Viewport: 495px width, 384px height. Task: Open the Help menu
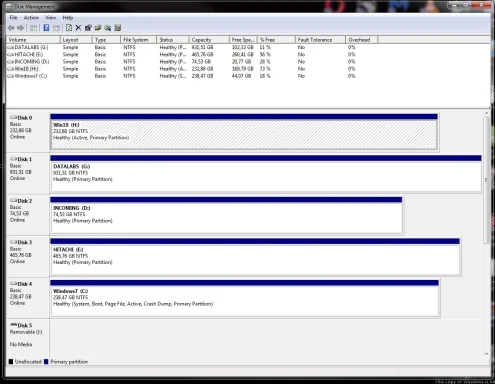click(68, 18)
